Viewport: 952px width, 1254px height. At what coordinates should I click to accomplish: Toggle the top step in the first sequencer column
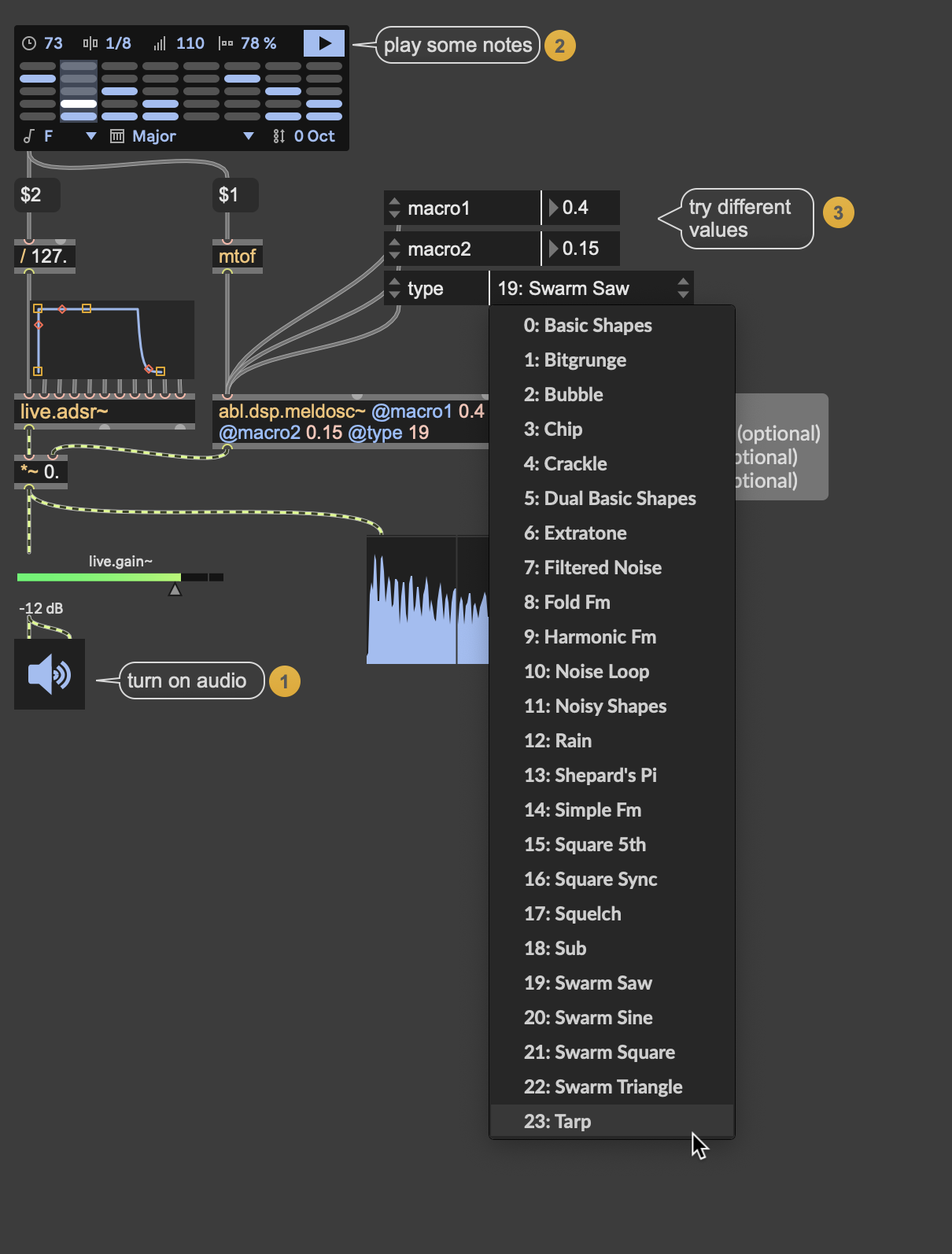[38, 66]
